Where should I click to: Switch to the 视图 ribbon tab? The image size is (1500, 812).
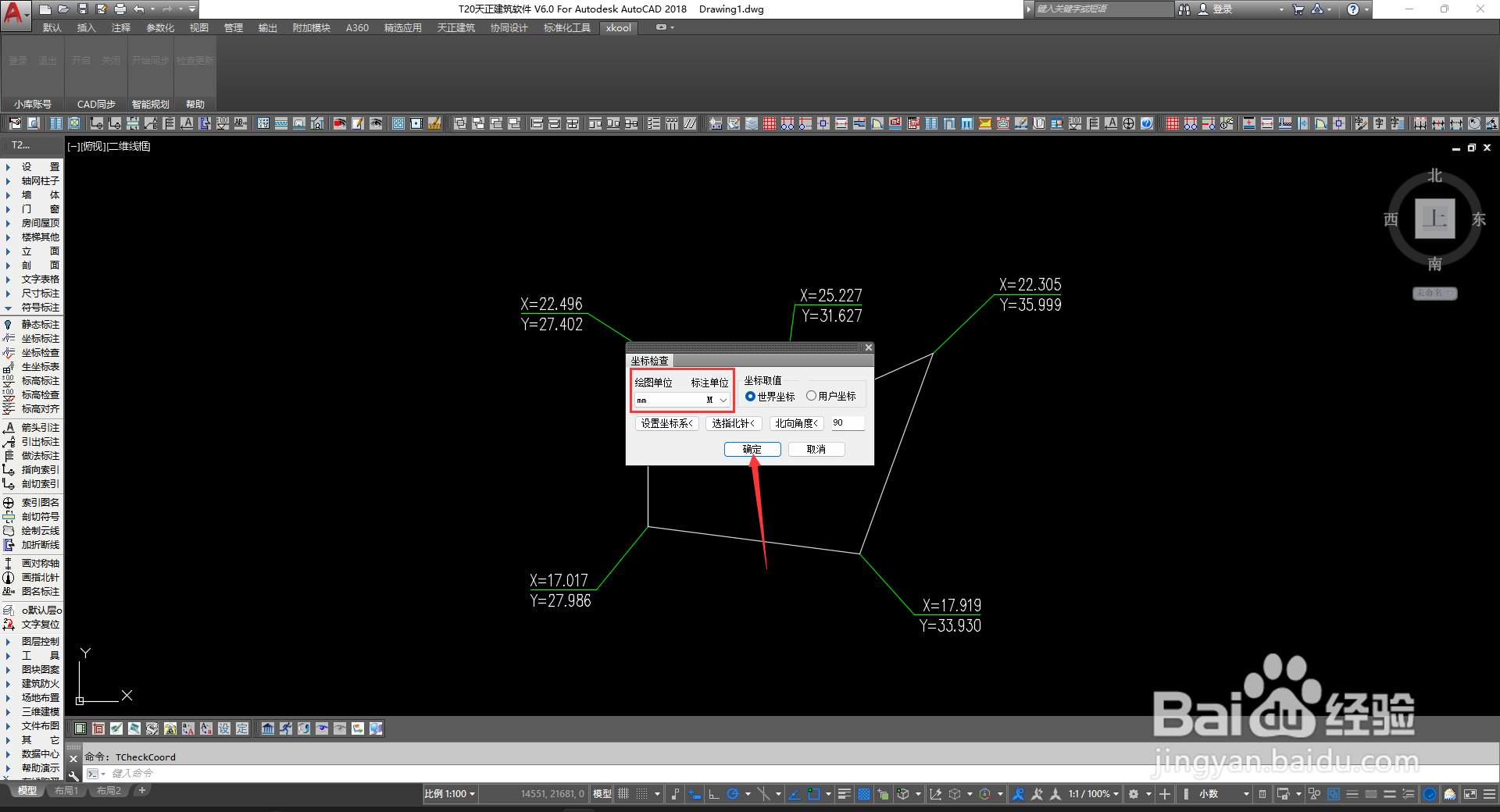tap(199, 28)
